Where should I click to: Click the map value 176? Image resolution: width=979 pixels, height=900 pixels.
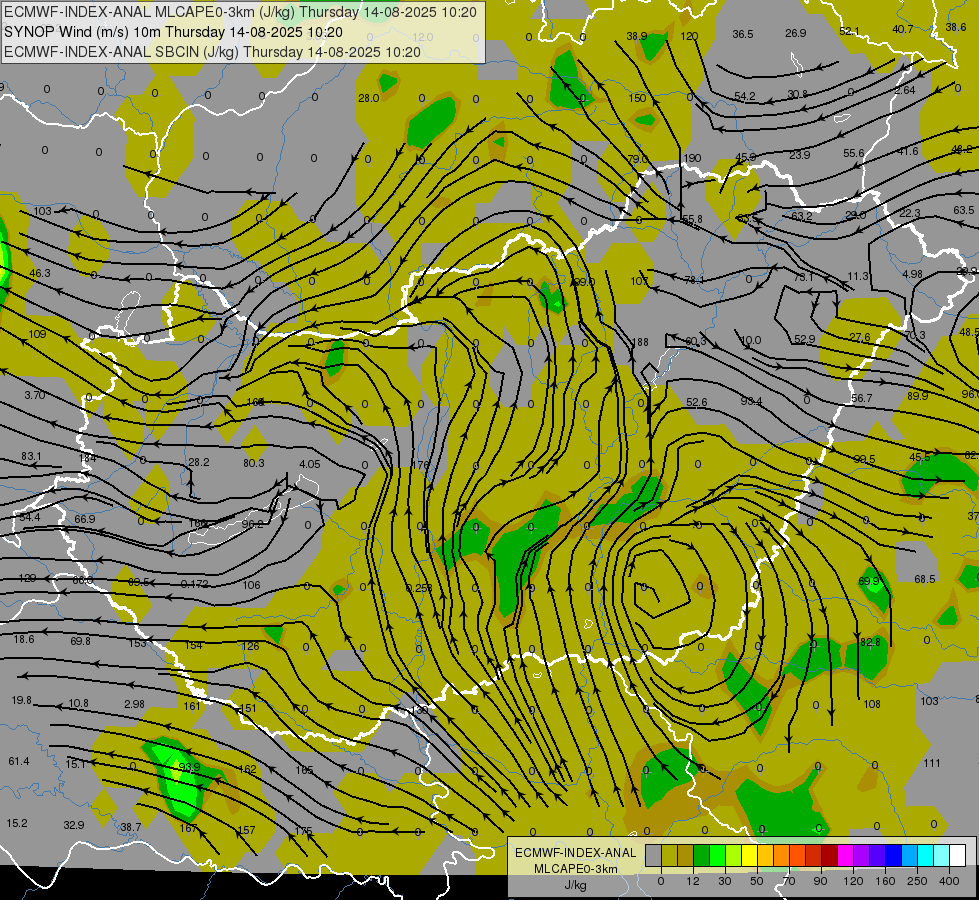pos(421,465)
